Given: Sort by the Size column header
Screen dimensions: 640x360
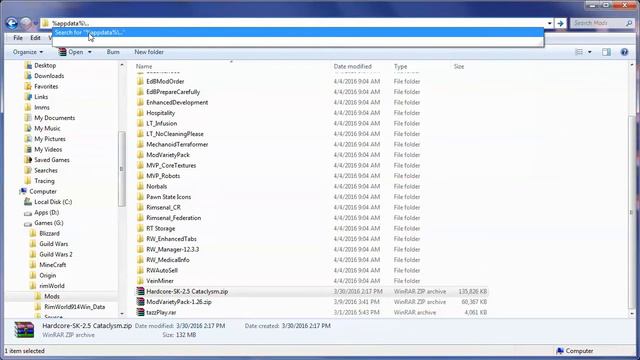Looking at the screenshot, I should pos(459,66).
